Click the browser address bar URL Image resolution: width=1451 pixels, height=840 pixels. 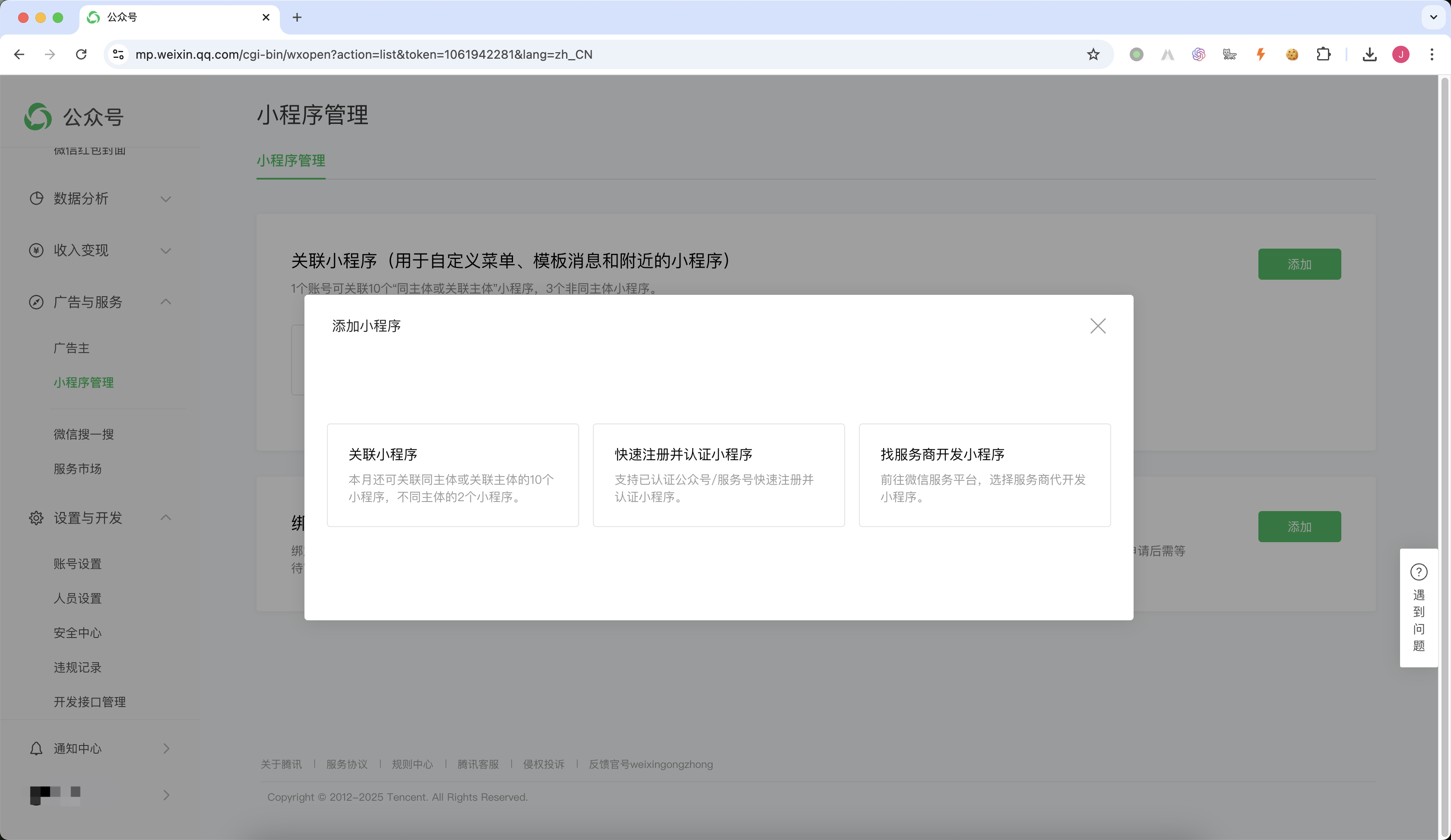(364, 54)
